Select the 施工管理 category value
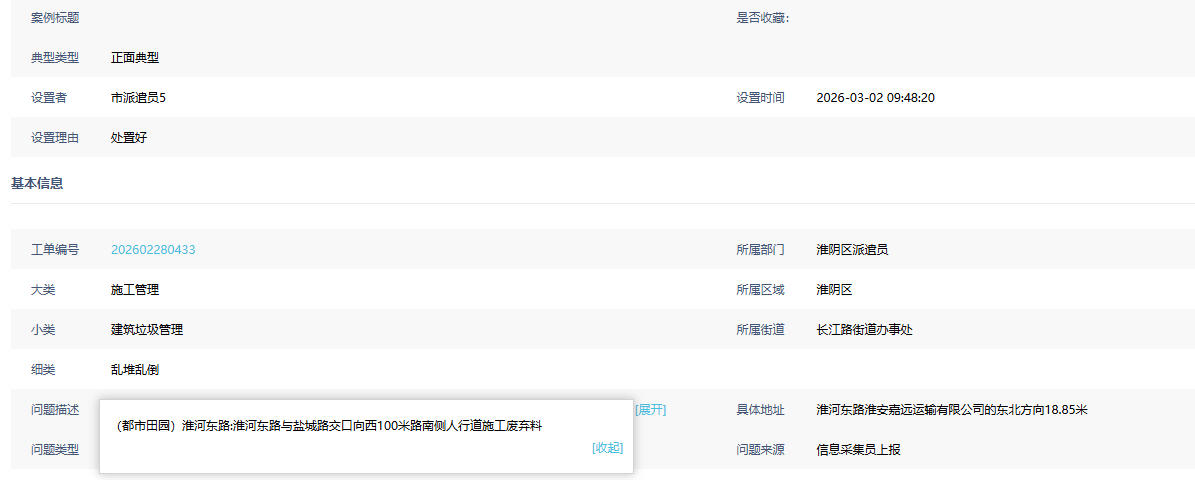 click(x=135, y=290)
